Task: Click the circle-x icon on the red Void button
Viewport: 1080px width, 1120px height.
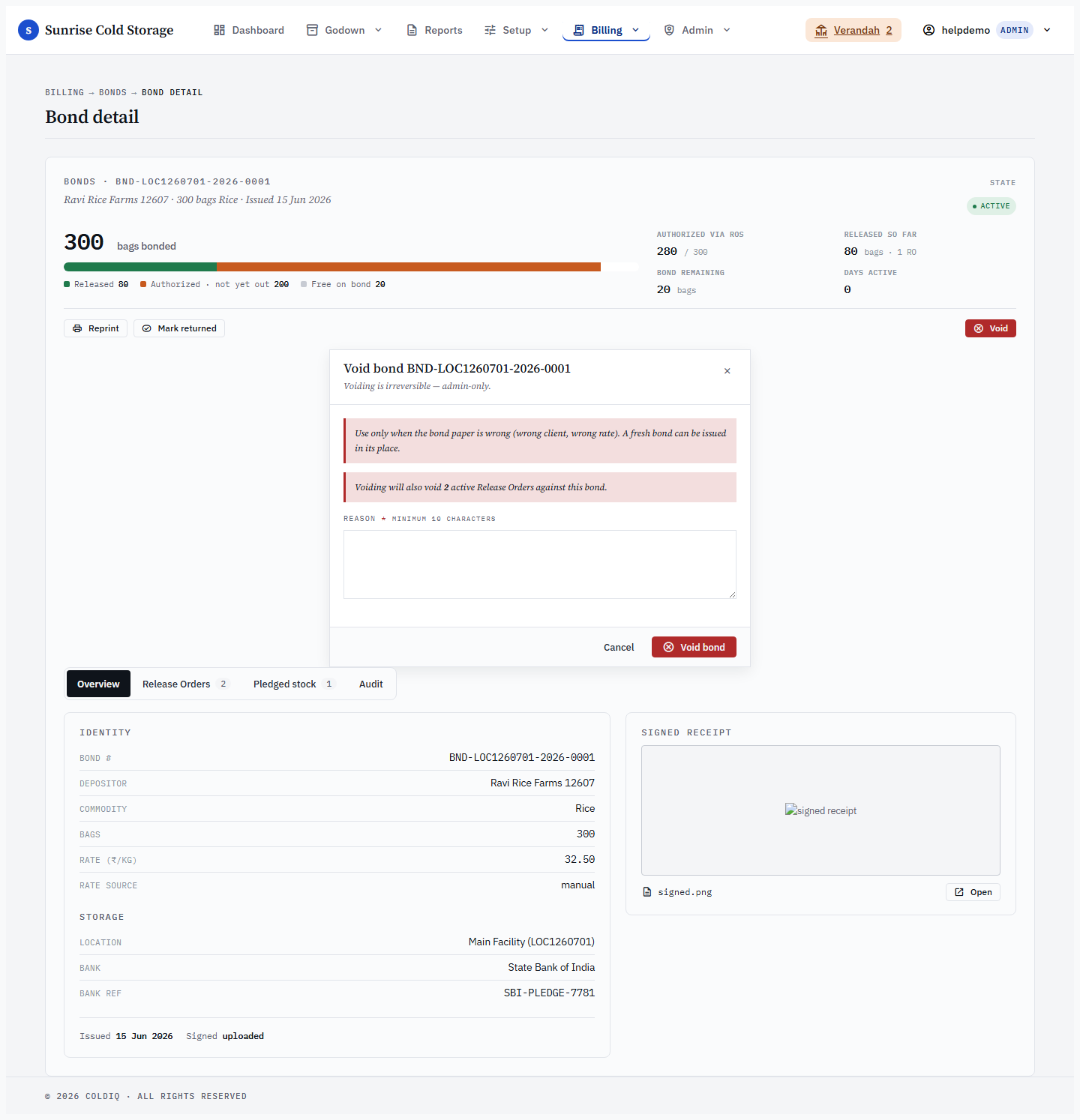Action: pos(978,328)
